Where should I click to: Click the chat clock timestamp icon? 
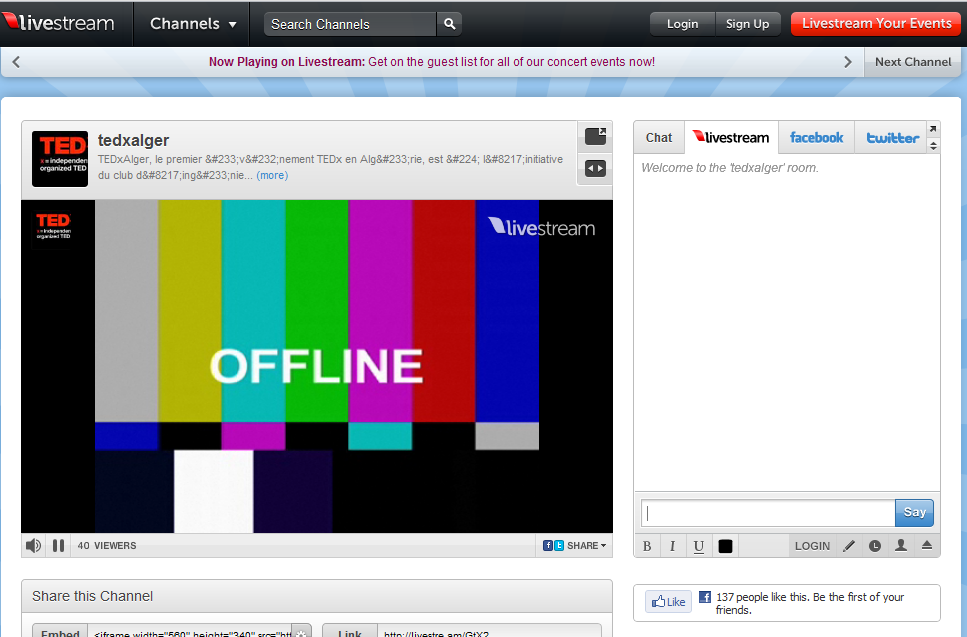click(x=875, y=546)
